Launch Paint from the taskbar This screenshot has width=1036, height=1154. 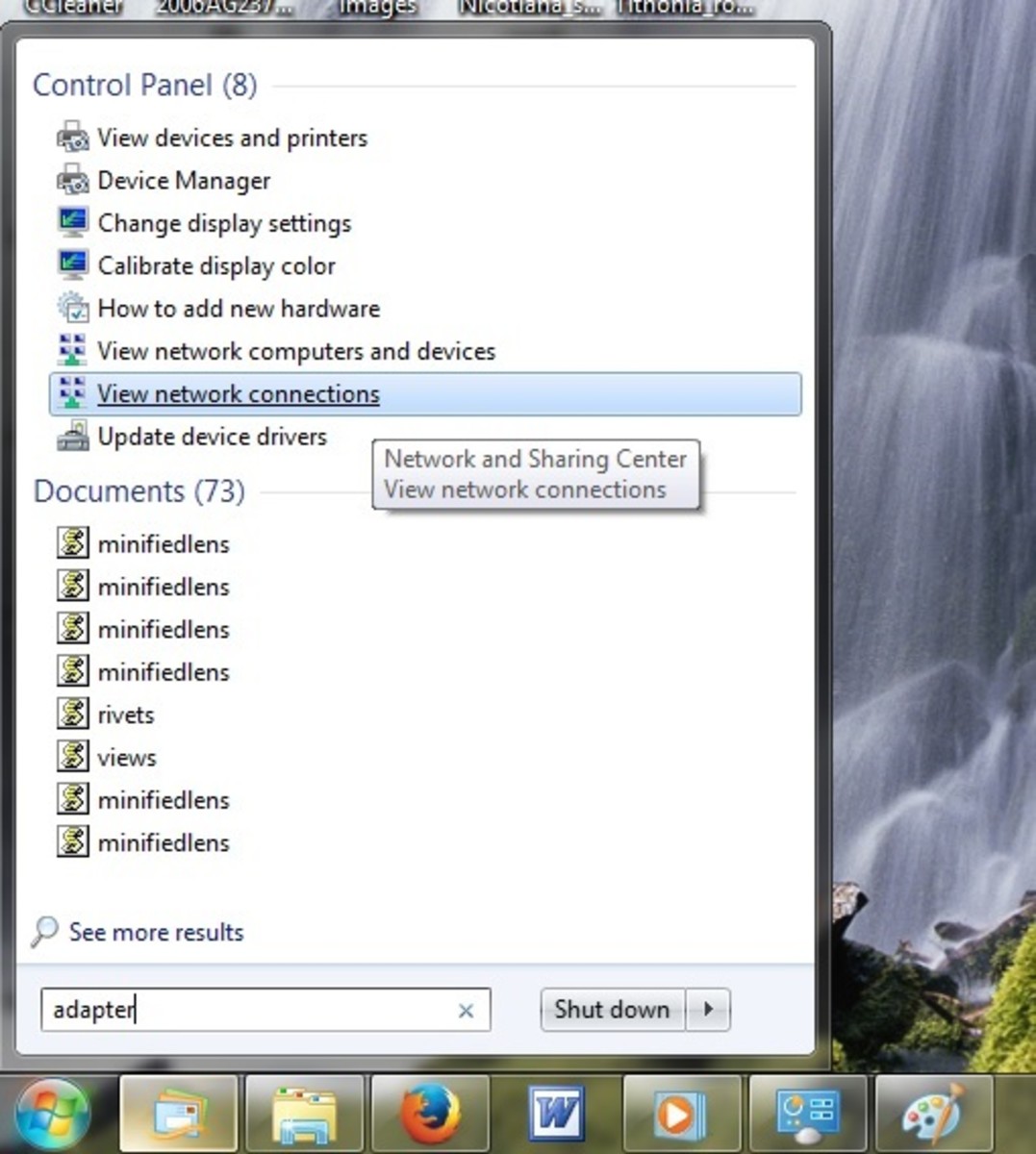(x=932, y=1113)
